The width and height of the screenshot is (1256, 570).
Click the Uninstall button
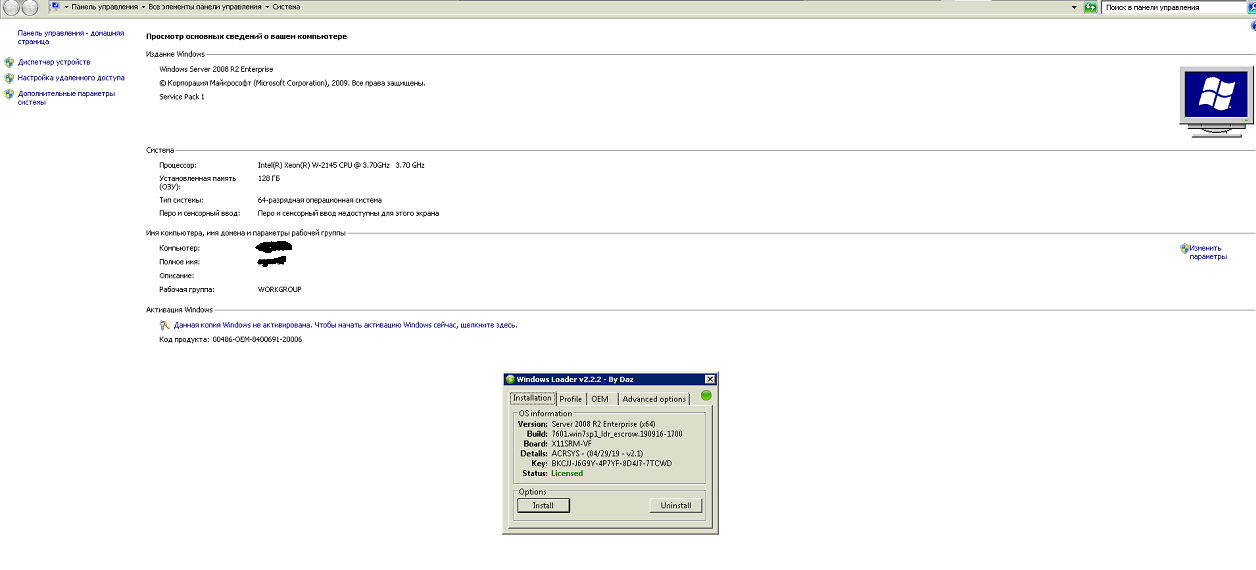click(676, 506)
